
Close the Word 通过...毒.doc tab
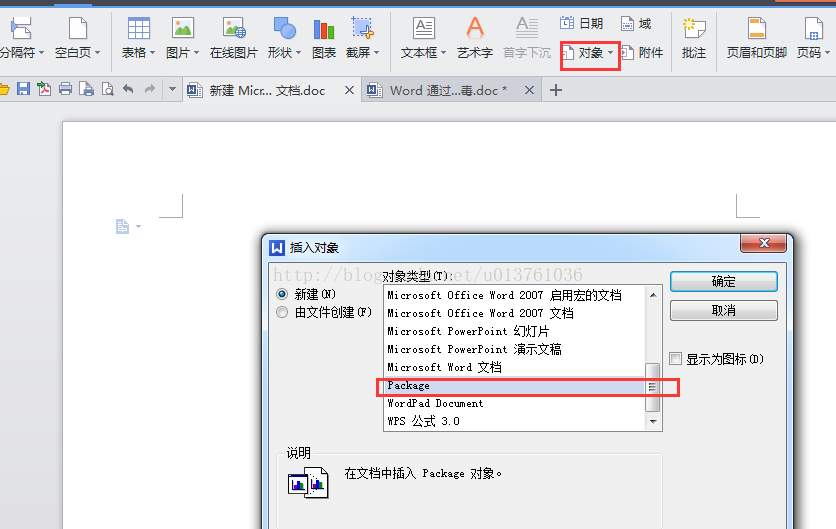pos(529,90)
